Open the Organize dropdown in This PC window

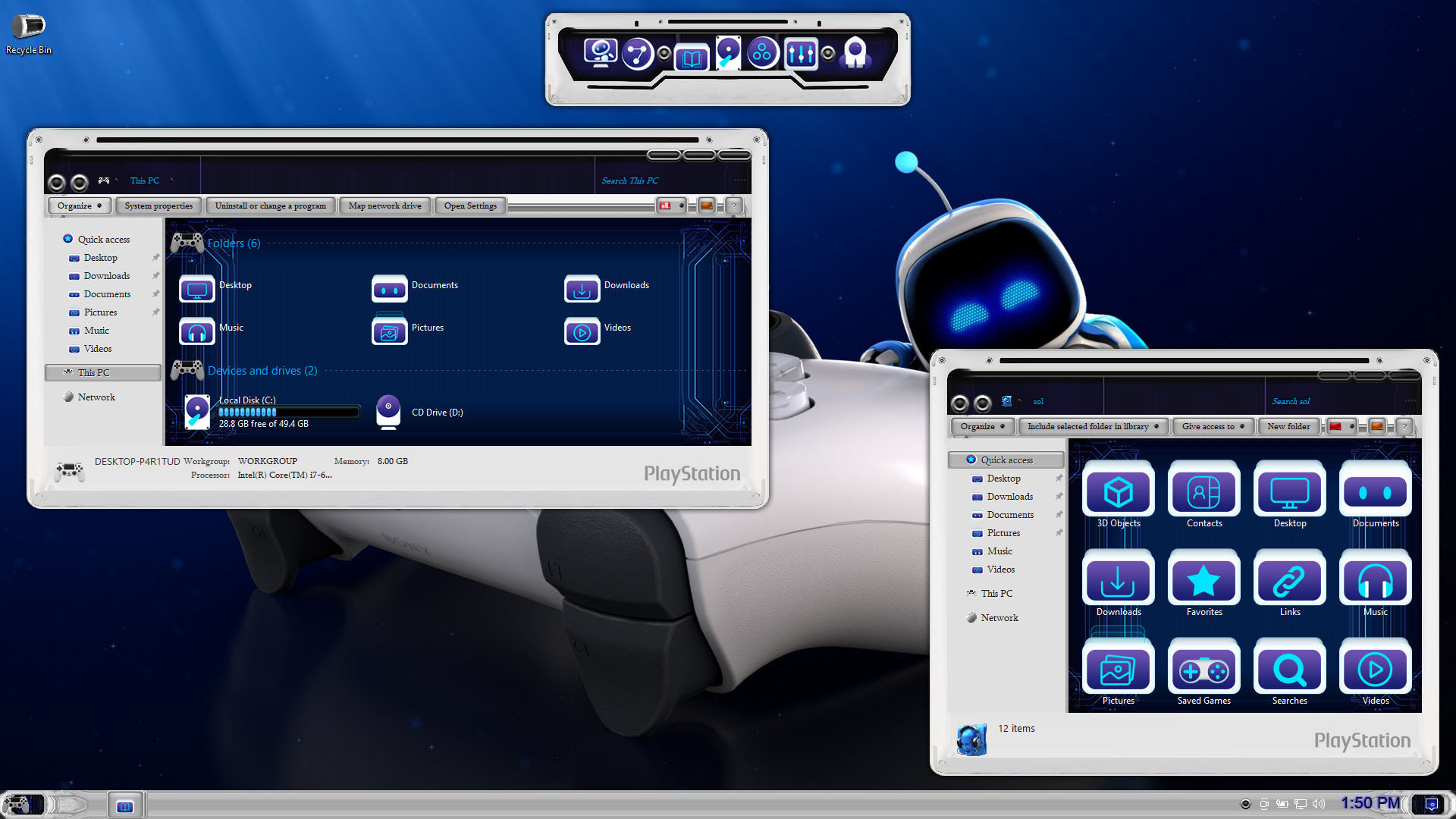(x=80, y=206)
